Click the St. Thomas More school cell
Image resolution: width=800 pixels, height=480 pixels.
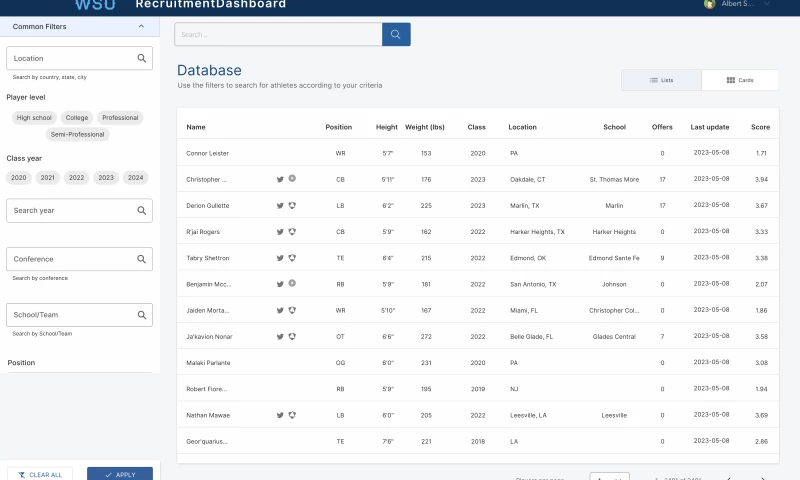pos(614,180)
